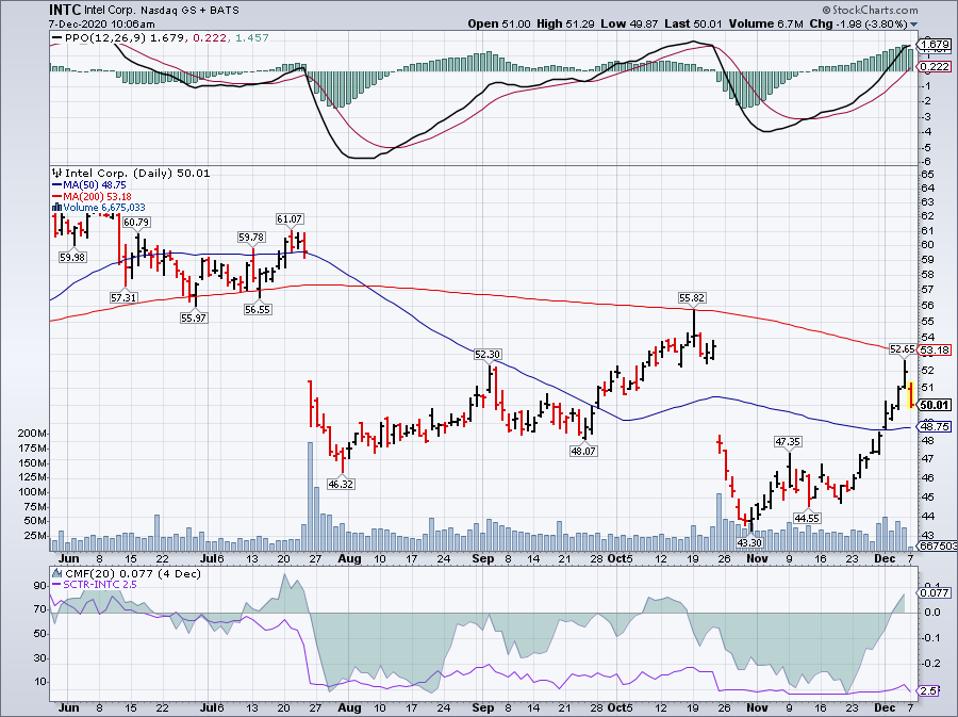Click the red MA(200) legend line swatch
The height and width of the screenshot is (717, 958).
click(x=57, y=196)
